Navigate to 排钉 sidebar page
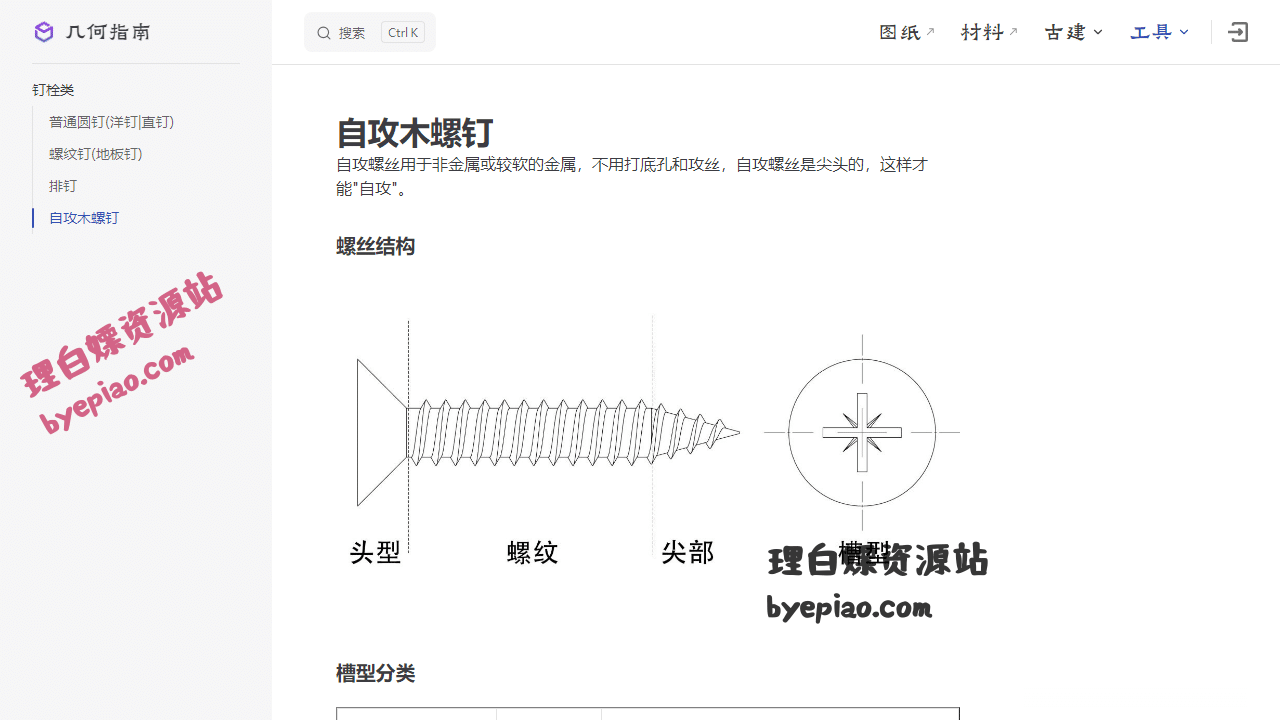1280x720 pixels. [63, 186]
